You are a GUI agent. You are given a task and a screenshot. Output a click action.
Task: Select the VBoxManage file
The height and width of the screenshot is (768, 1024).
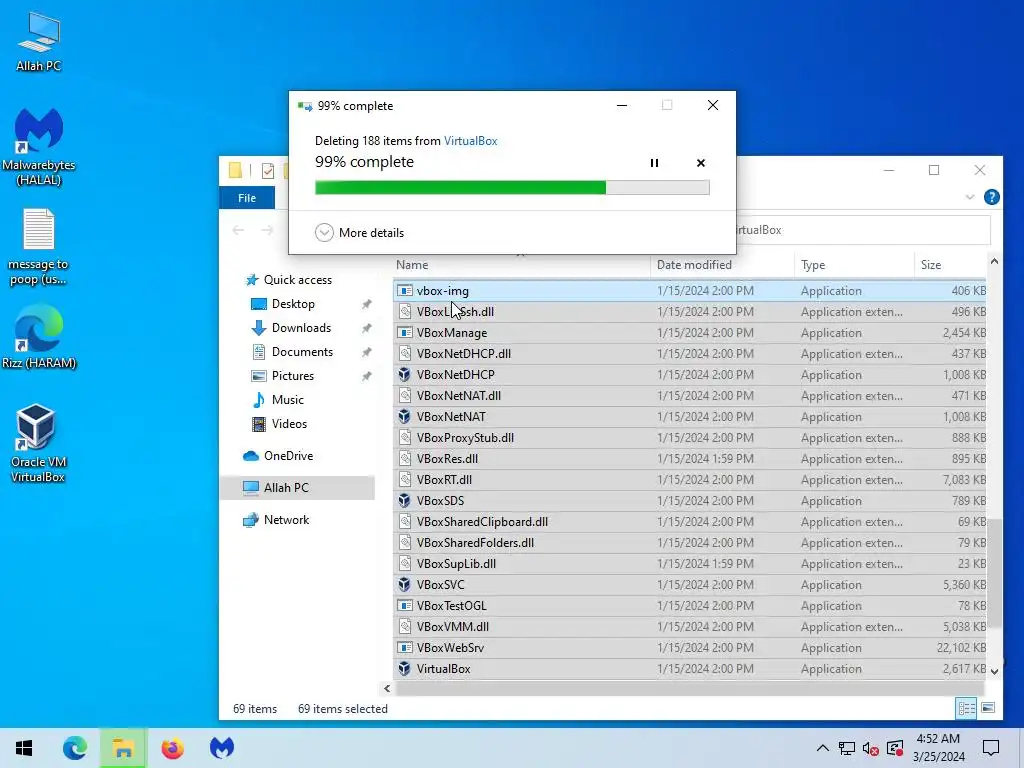coord(690,332)
